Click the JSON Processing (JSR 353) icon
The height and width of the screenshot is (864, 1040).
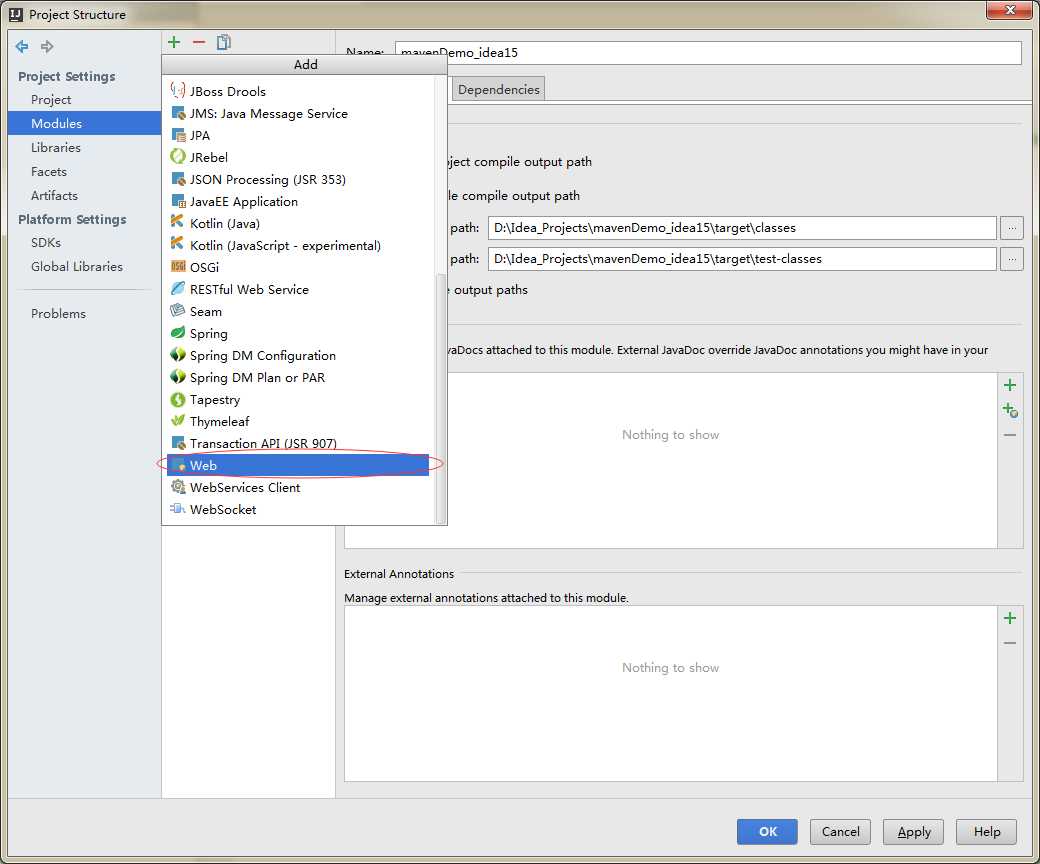[x=178, y=179]
